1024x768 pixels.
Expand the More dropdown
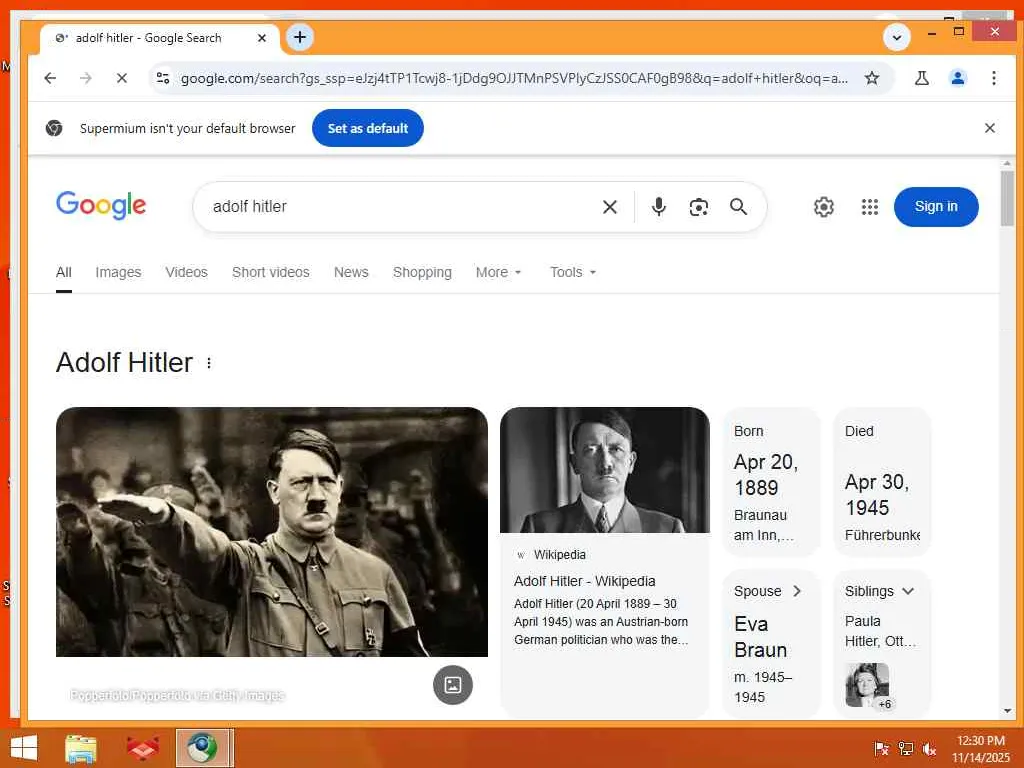[498, 272]
